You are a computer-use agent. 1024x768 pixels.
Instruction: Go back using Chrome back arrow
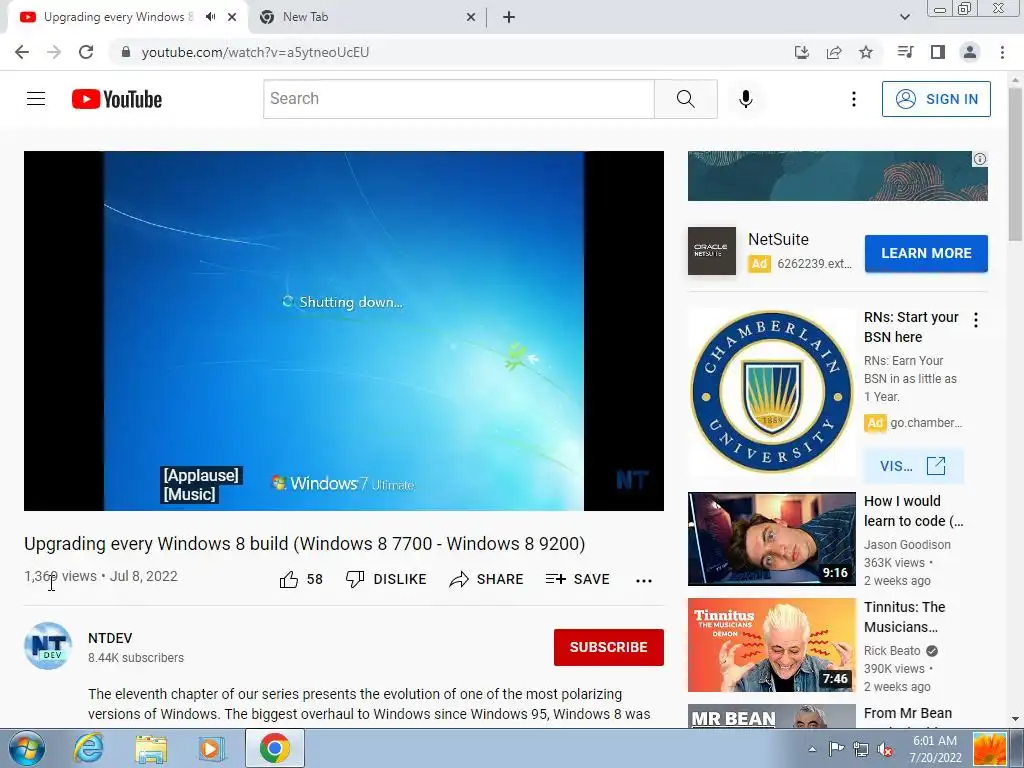pyautogui.click(x=22, y=52)
